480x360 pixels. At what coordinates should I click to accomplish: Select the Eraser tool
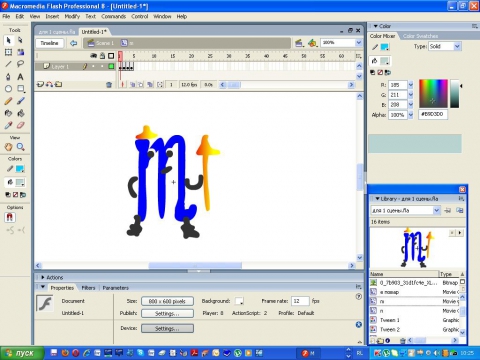coord(20,125)
